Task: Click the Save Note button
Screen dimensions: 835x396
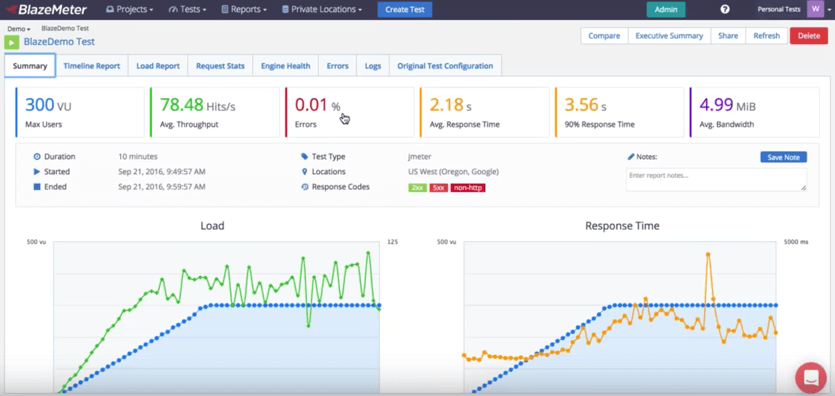Action: click(x=783, y=157)
